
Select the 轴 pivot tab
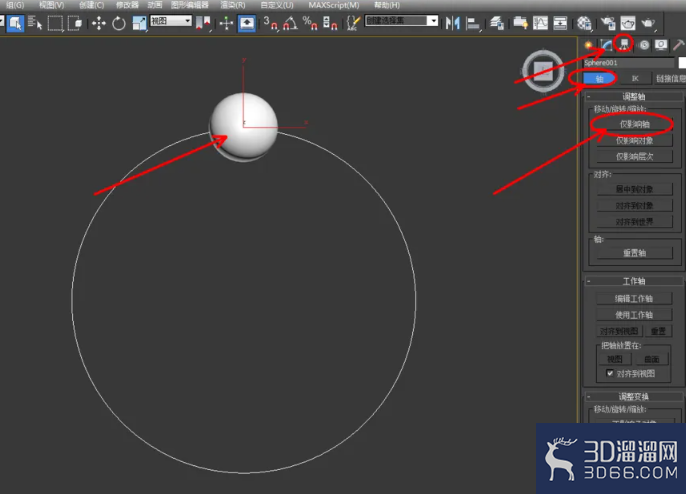coord(599,79)
